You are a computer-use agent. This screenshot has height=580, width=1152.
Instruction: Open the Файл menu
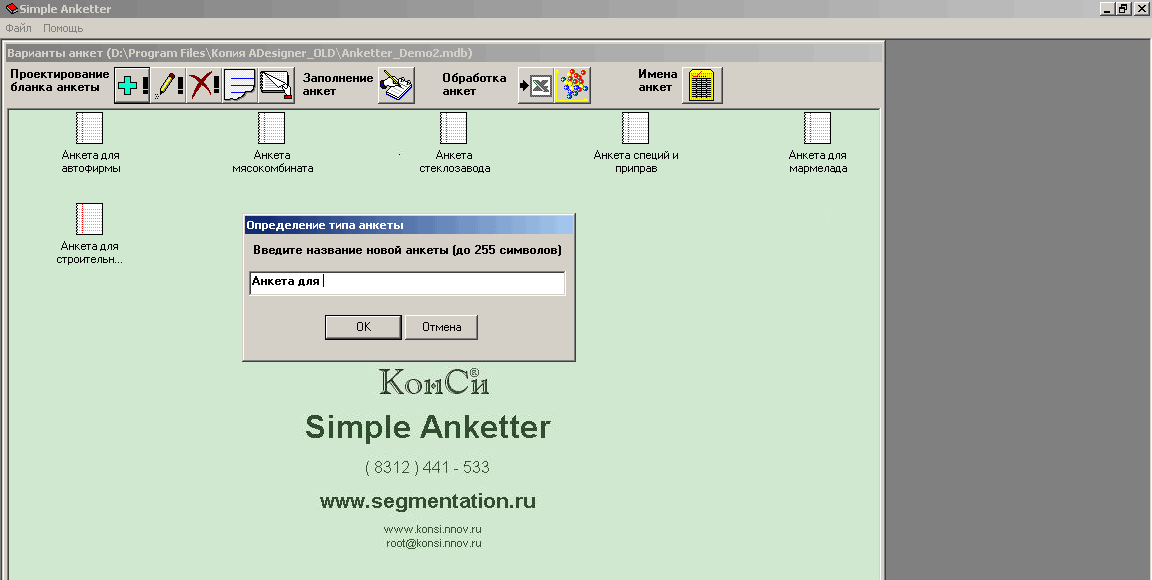18,29
